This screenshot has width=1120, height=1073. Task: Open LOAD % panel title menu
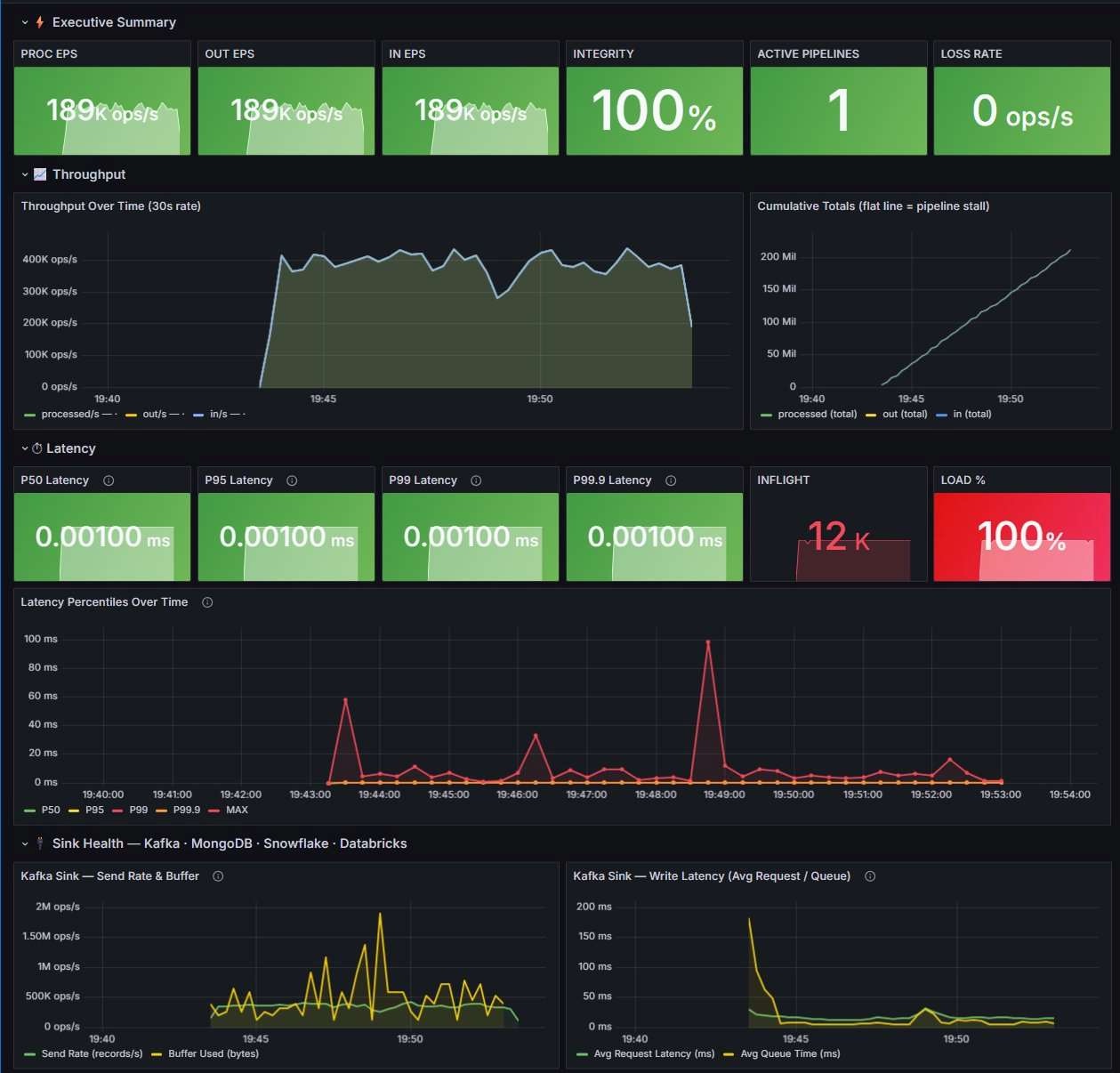point(963,480)
